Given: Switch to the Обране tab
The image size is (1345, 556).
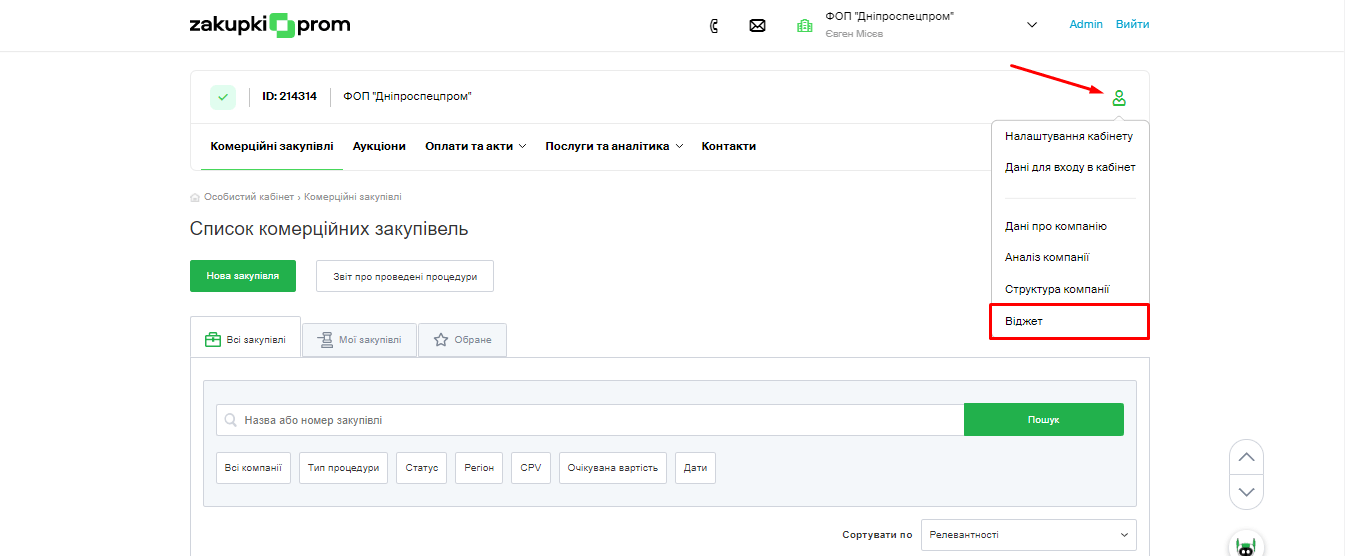Looking at the screenshot, I should 462,340.
